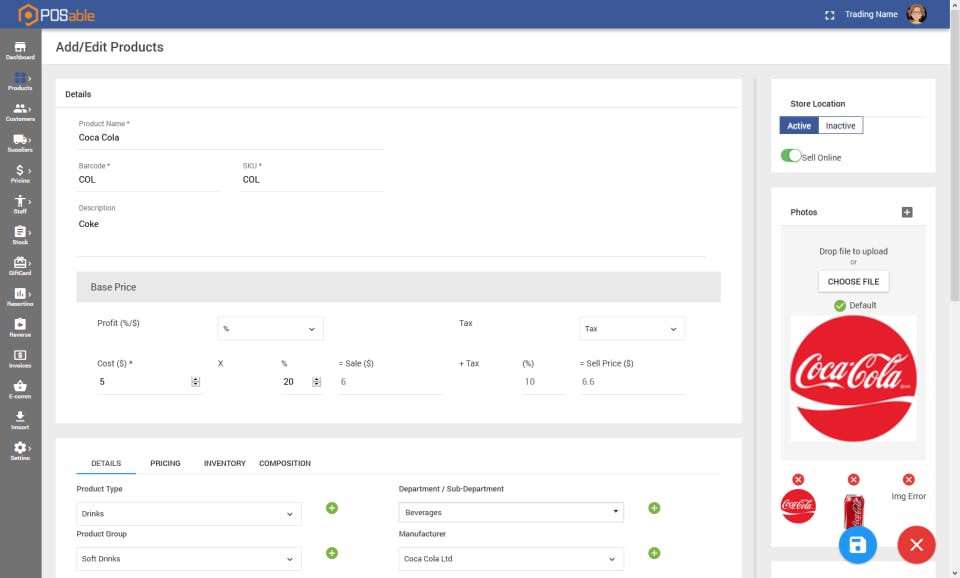Adjust the Cost ($) spinner arrows
This screenshot has height=578, width=960.
click(195, 381)
